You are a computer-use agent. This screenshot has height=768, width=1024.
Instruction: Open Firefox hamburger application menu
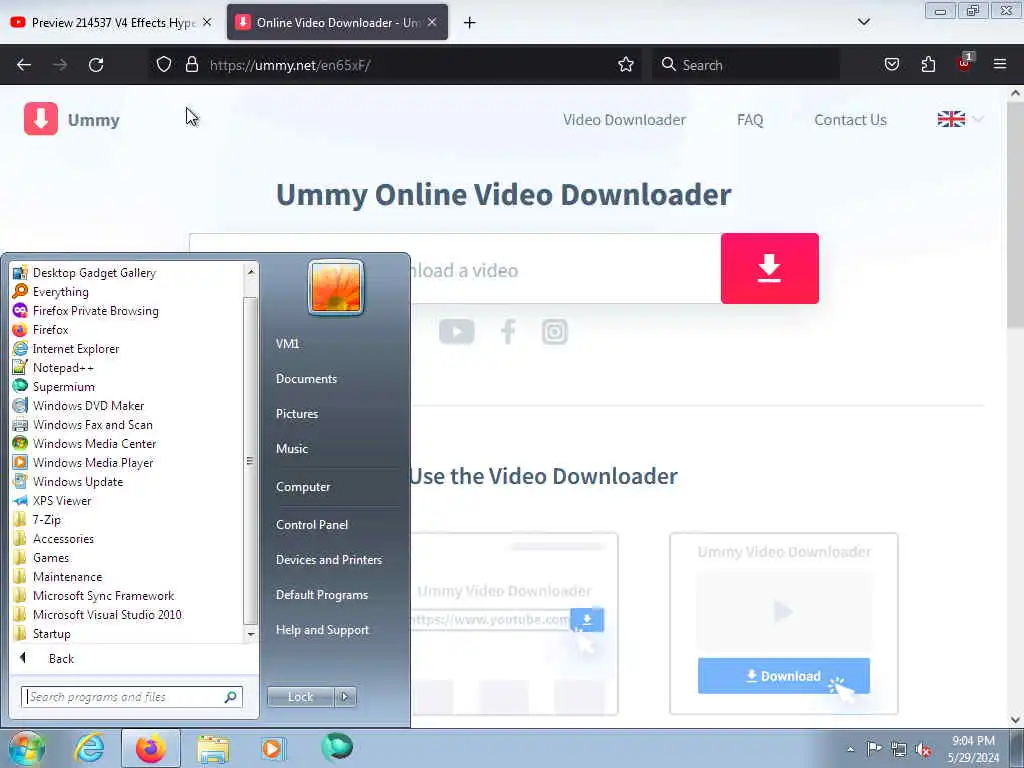[1000, 65]
